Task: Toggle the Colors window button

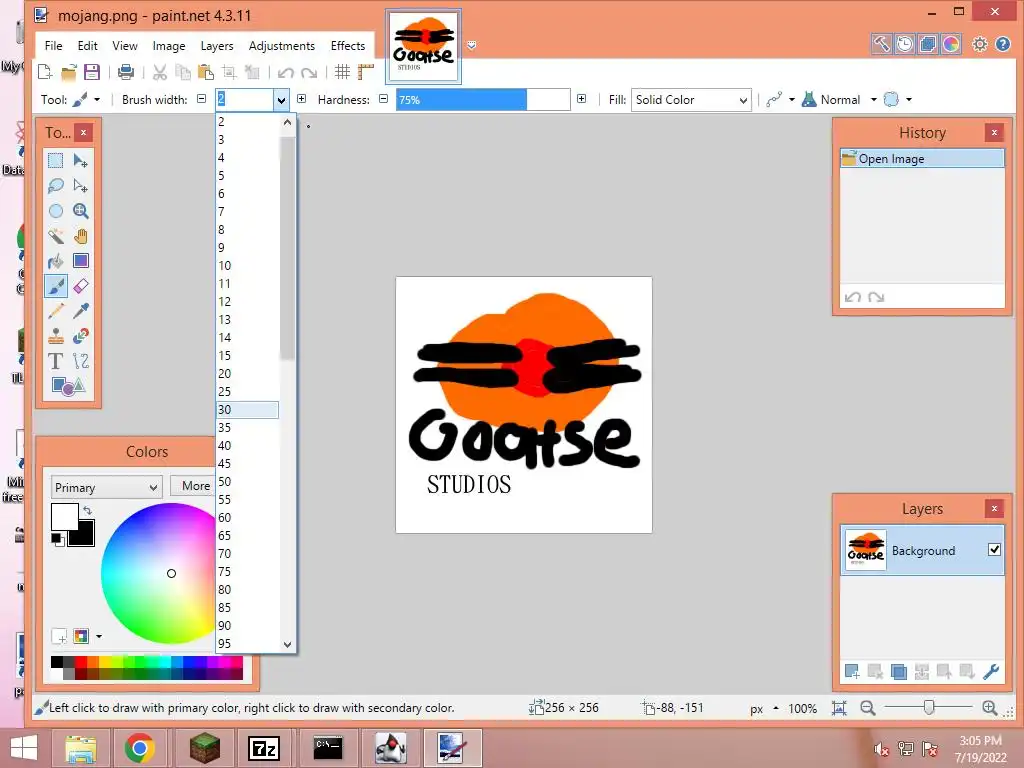Action: 951,44
